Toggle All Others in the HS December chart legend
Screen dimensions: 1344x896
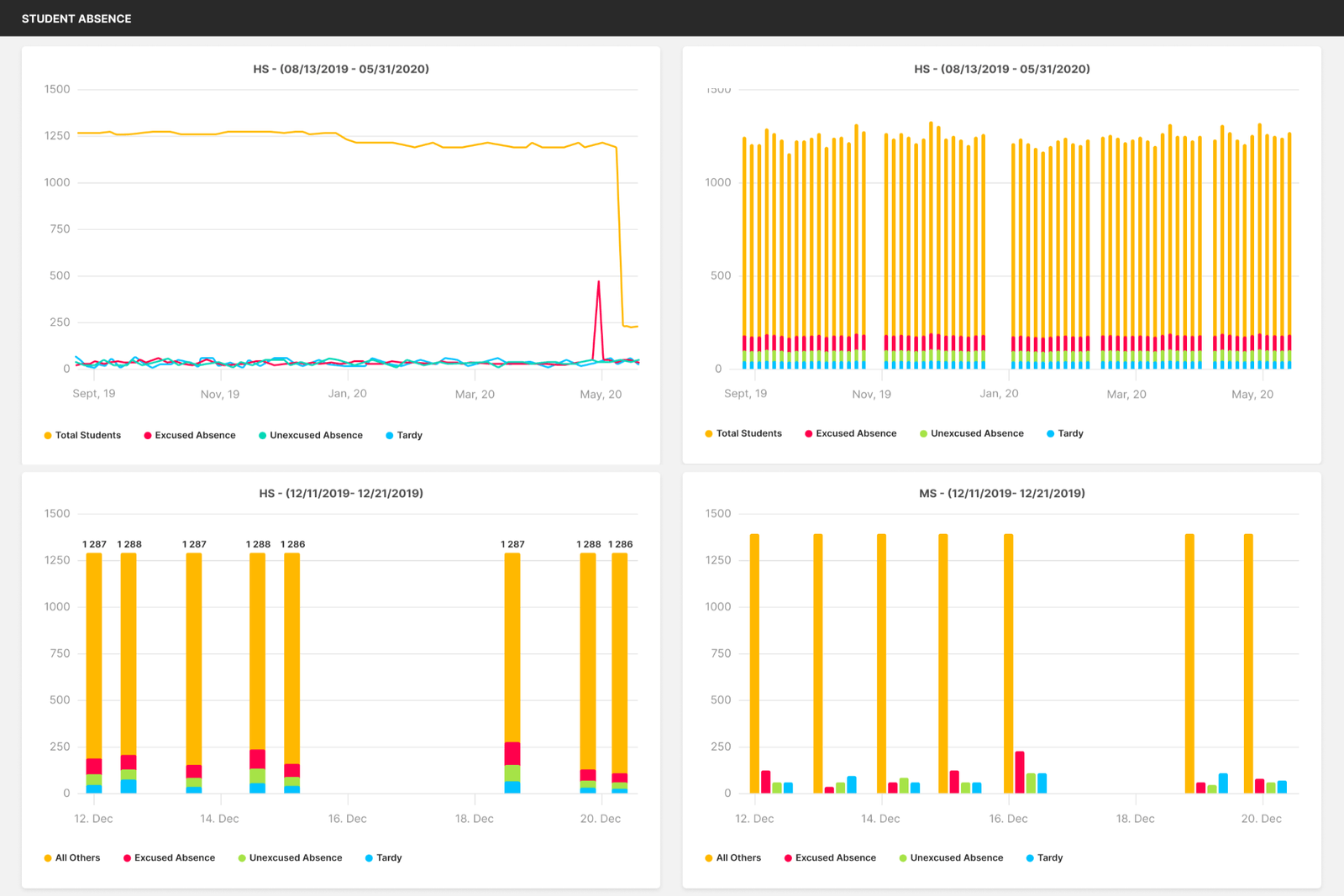click(71, 857)
